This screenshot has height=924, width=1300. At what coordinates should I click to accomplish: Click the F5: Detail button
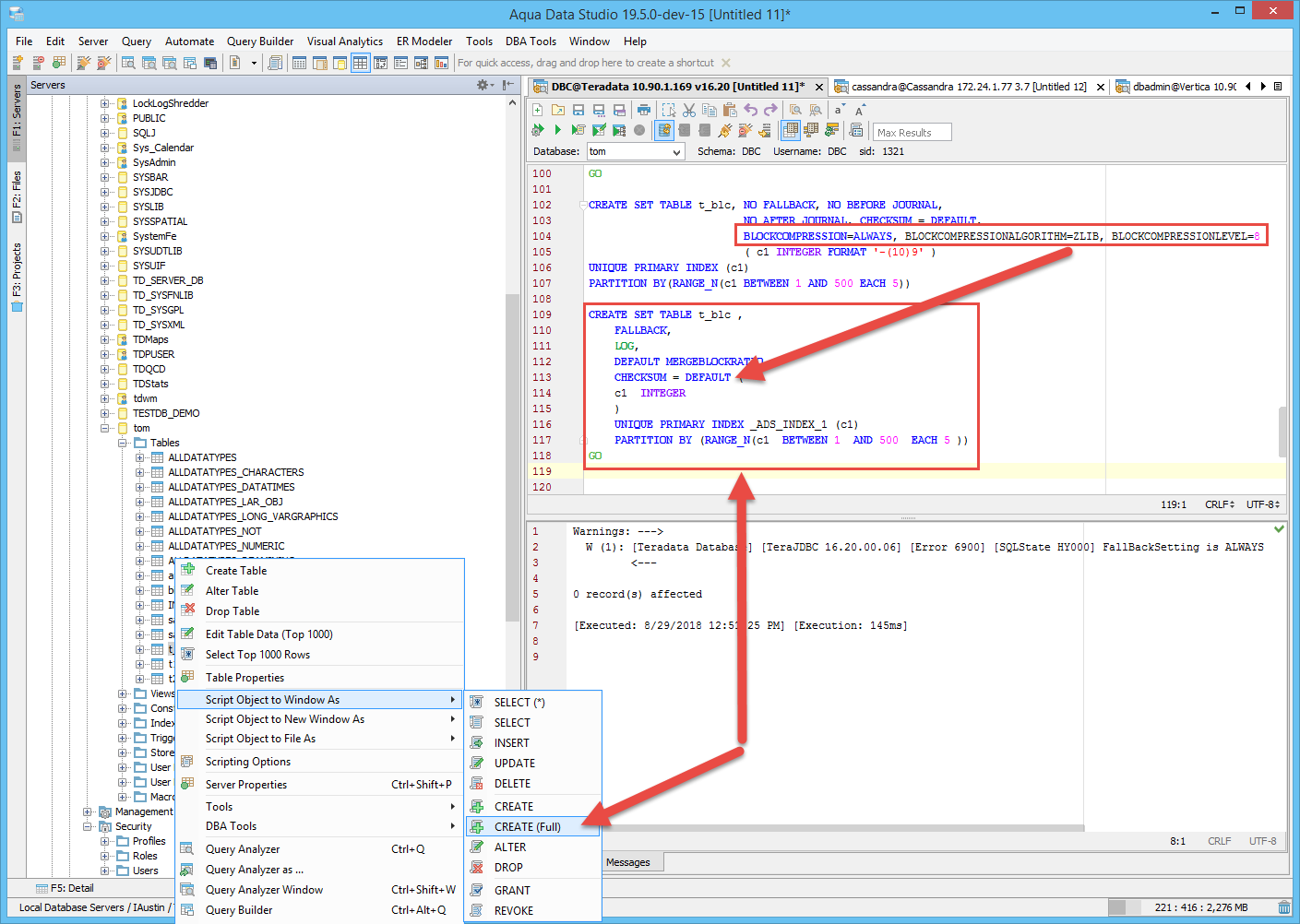tap(65, 889)
